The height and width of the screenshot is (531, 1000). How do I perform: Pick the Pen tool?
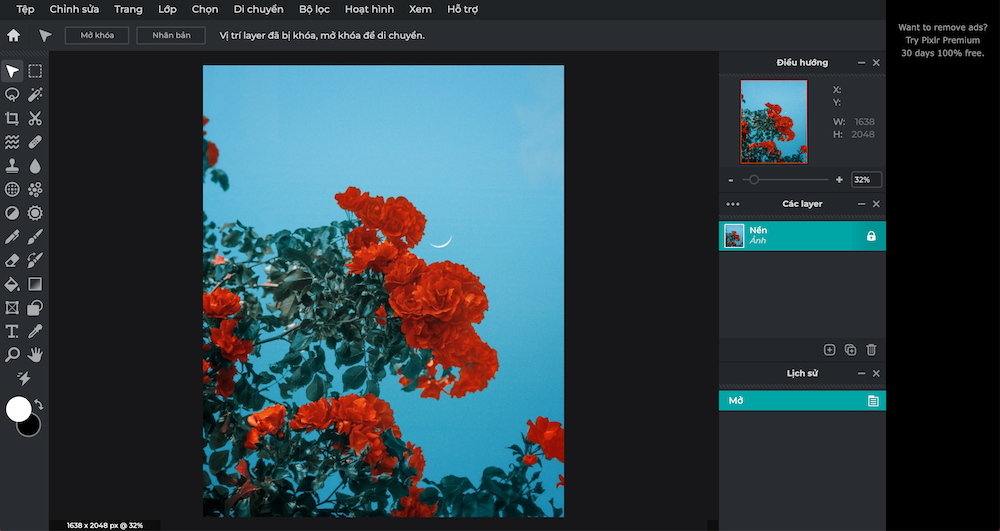[12, 236]
